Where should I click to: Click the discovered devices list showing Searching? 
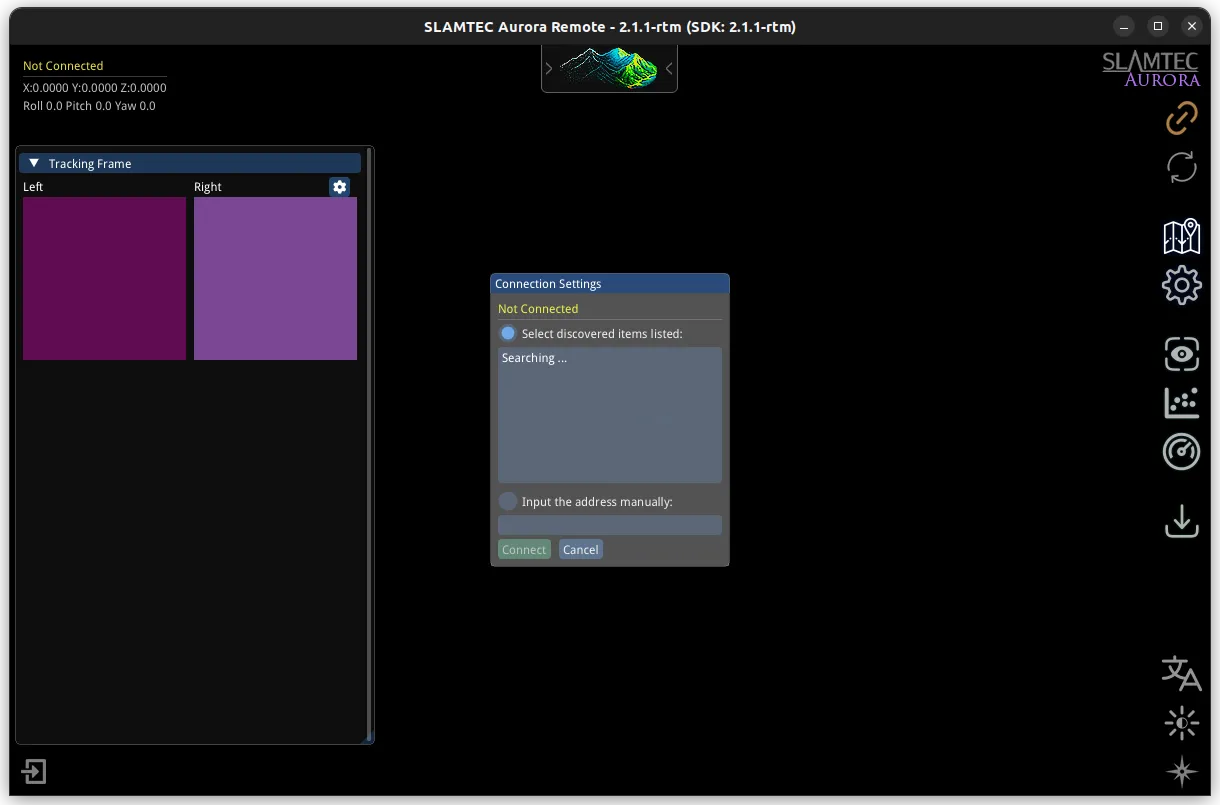click(x=610, y=415)
